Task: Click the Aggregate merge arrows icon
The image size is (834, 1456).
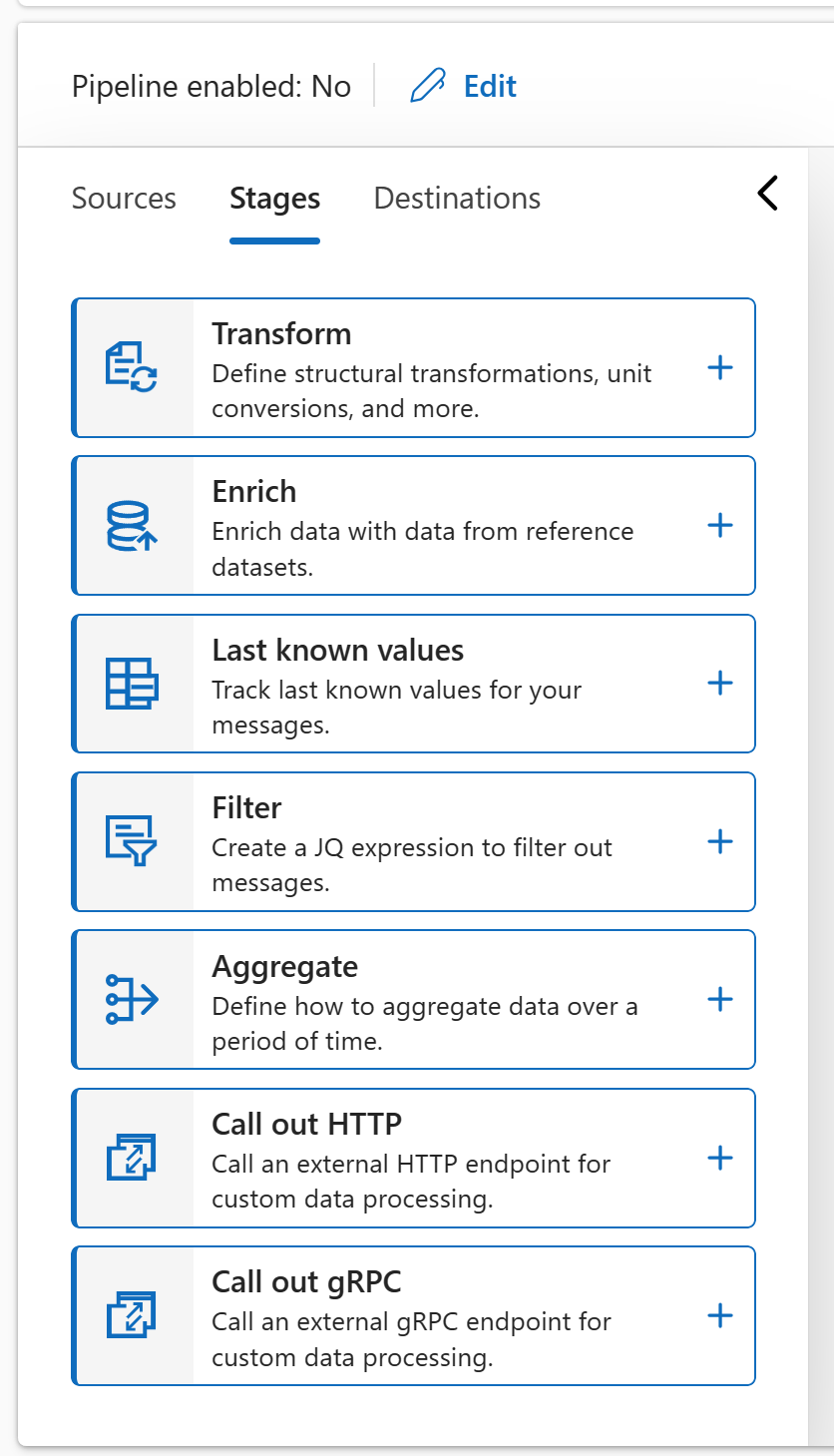Action: [x=132, y=999]
